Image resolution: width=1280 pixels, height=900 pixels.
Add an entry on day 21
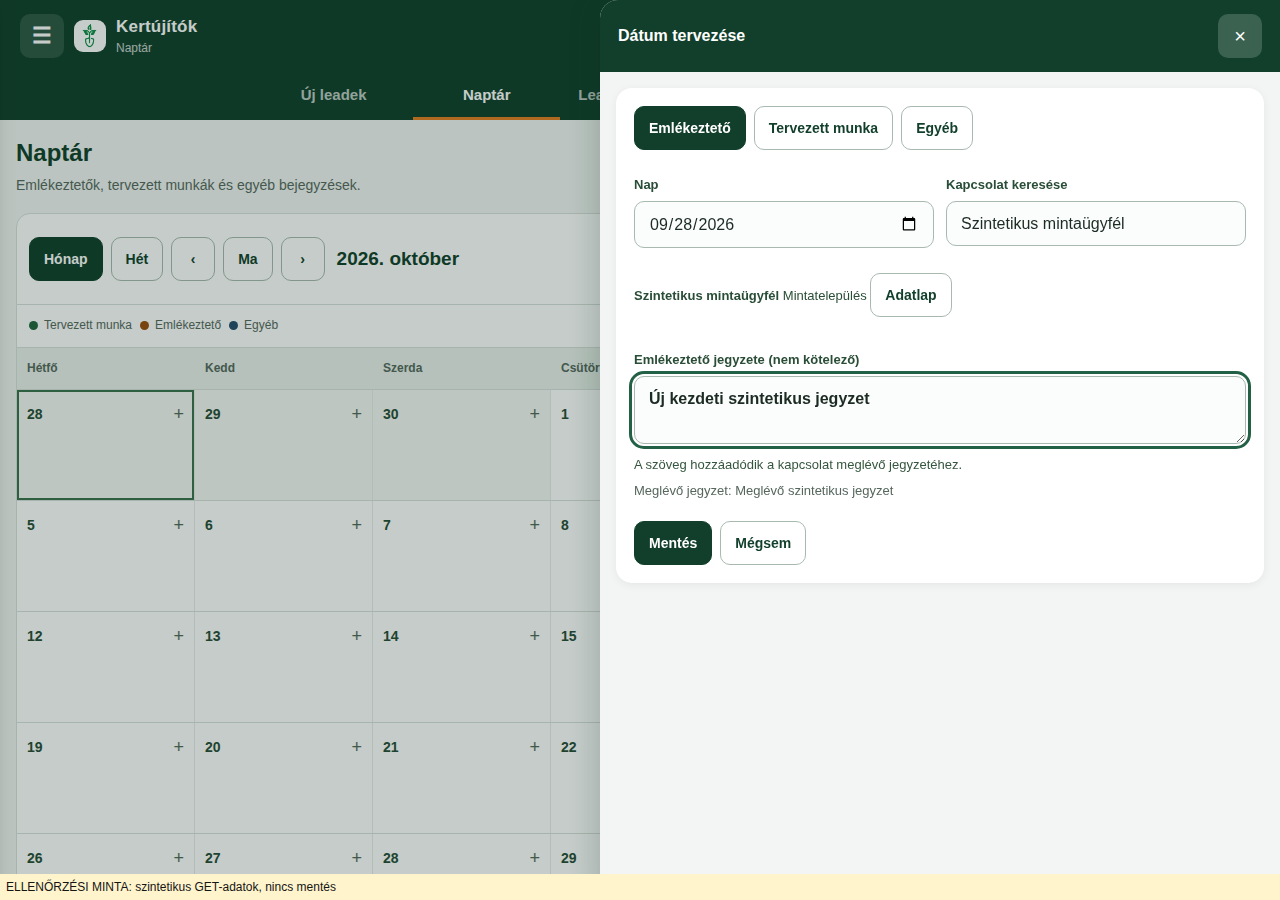[x=535, y=746]
